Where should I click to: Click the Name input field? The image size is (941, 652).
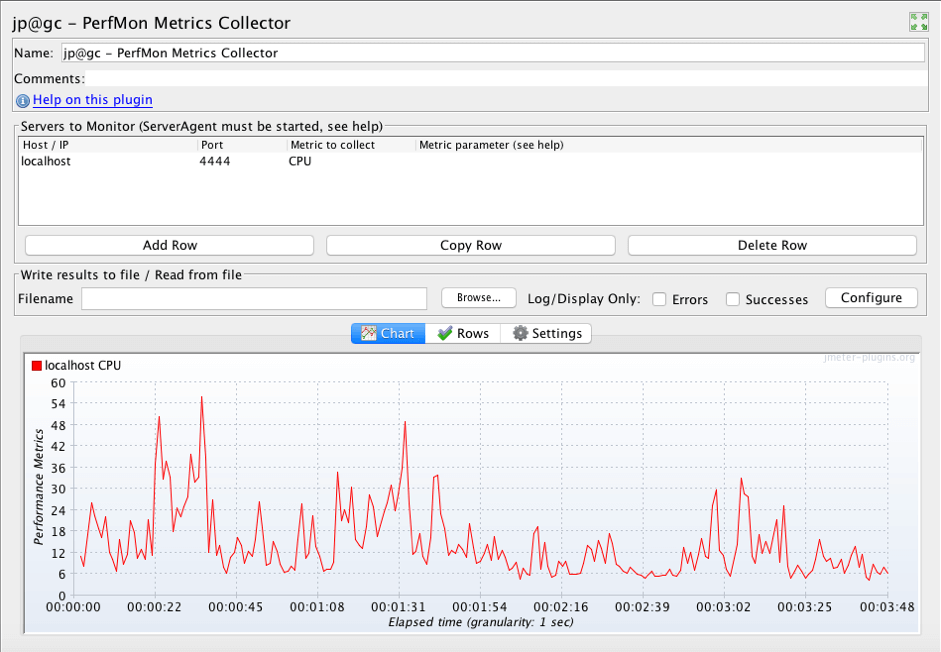(x=492, y=53)
